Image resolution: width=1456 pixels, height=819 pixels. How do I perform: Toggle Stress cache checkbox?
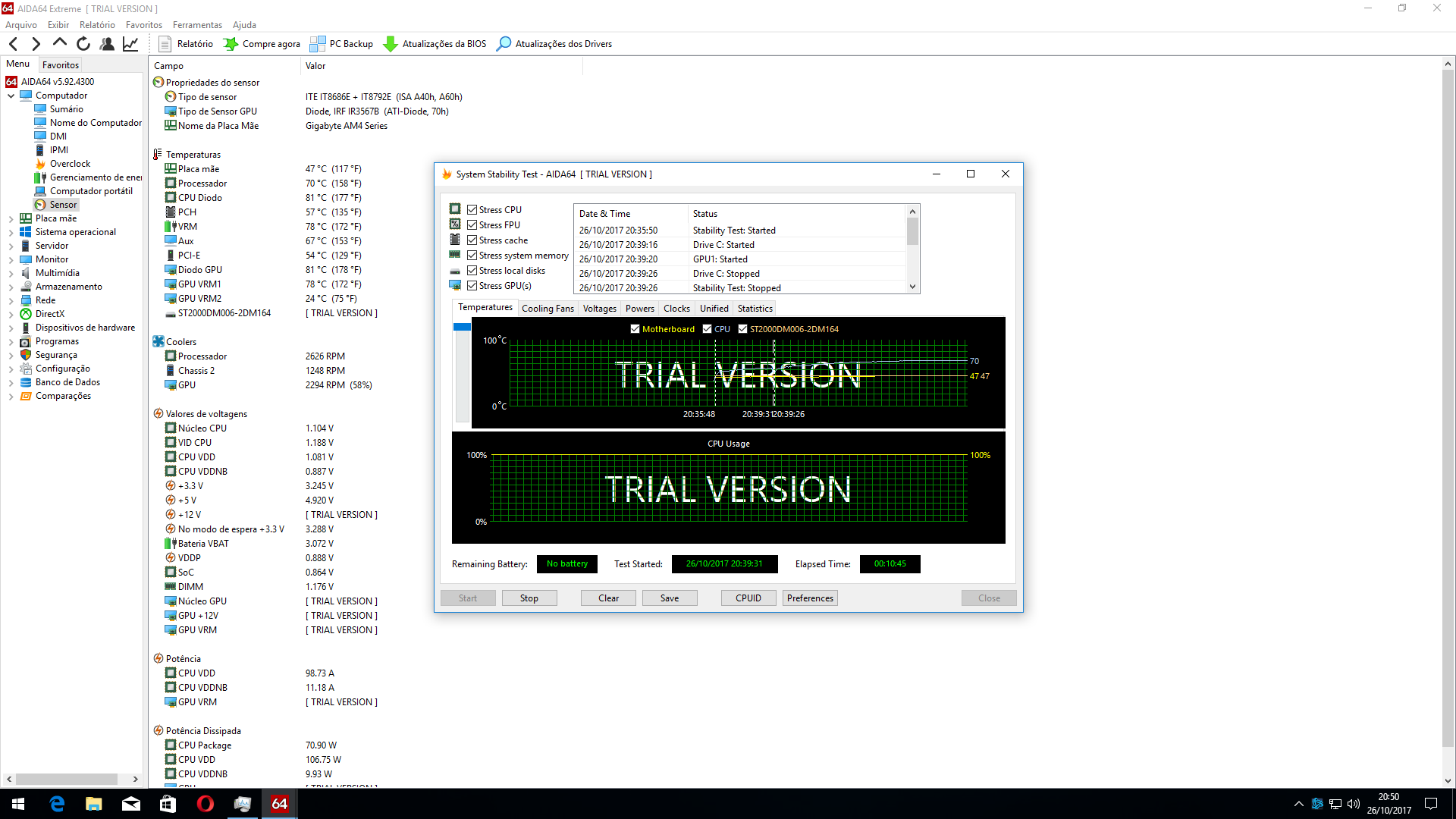pyautogui.click(x=472, y=240)
